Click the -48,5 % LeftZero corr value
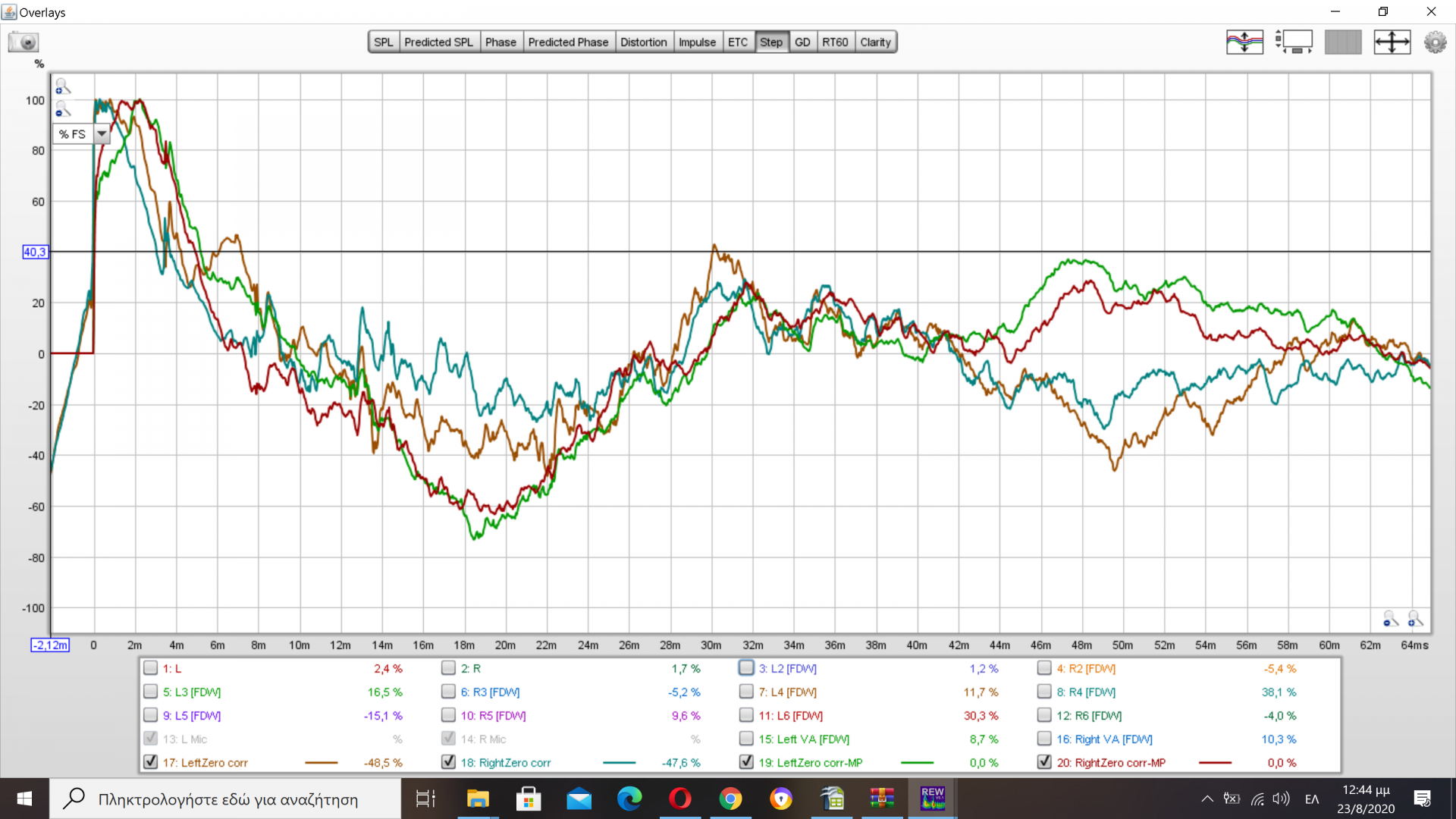Viewport: 1456px width, 819px height. click(383, 763)
